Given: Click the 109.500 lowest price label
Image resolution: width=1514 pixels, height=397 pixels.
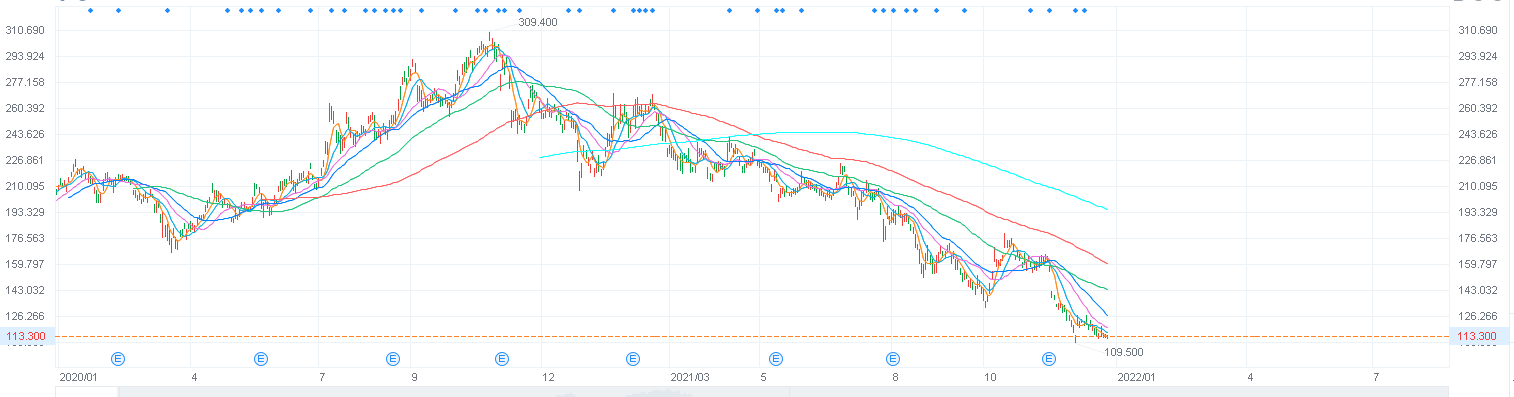Looking at the screenshot, I should pos(1124,352).
